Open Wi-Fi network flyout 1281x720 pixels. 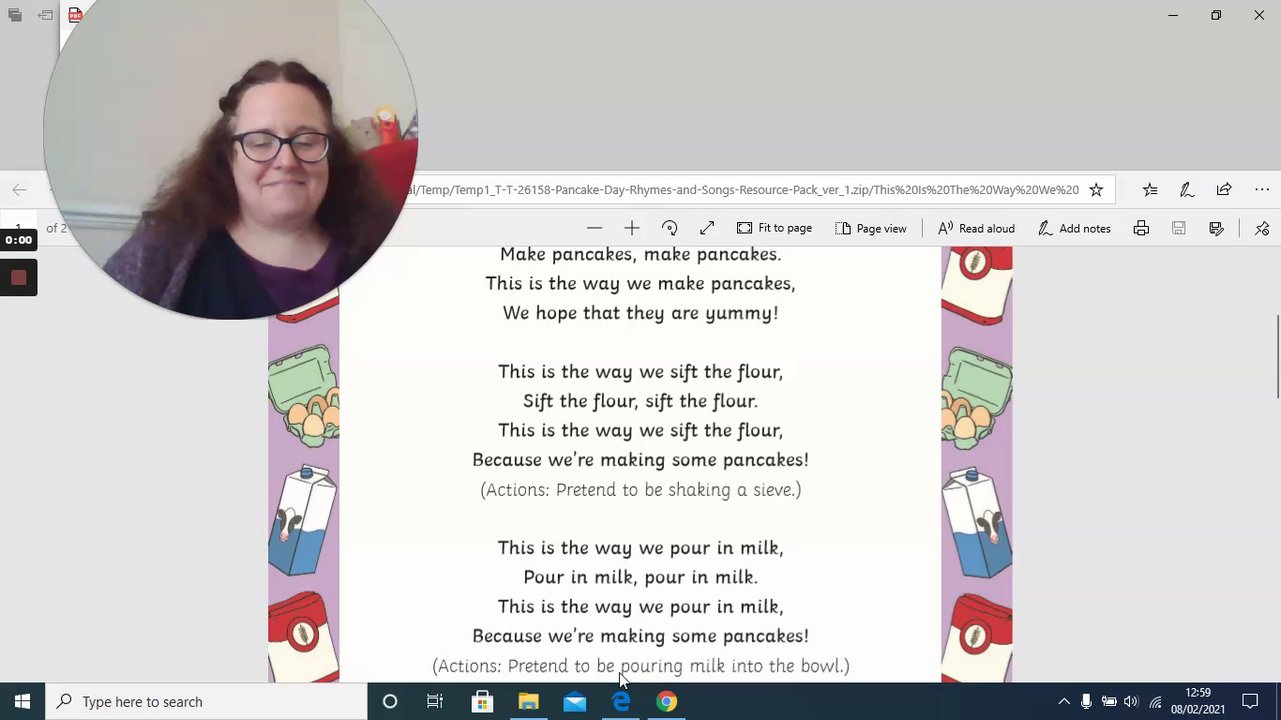(x=1155, y=701)
